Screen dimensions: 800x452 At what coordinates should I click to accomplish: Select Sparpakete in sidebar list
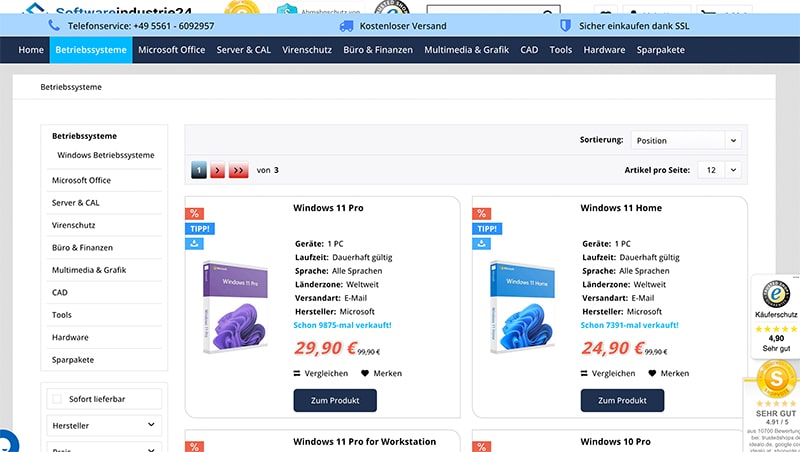72,360
